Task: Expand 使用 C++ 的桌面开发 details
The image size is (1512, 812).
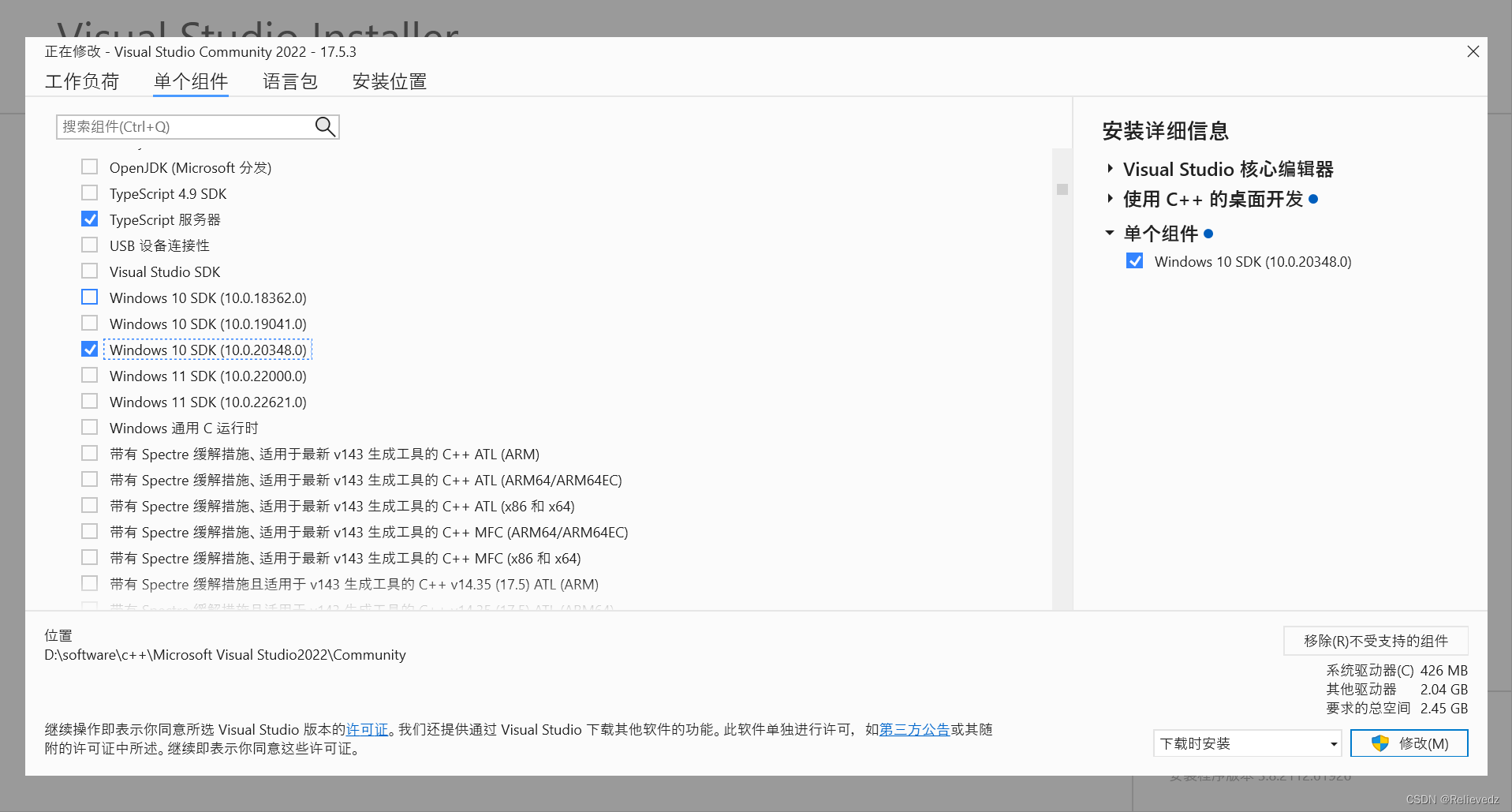Action: (1110, 199)
